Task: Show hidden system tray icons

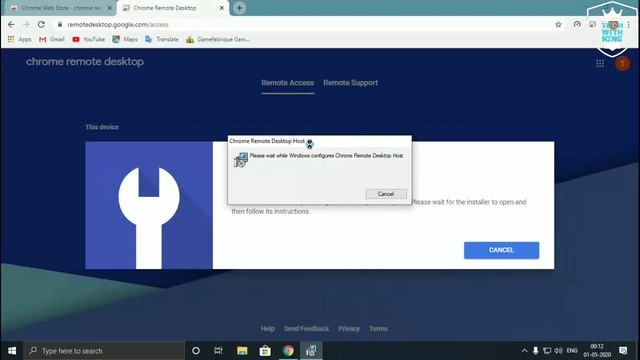Action: (524, 351)
